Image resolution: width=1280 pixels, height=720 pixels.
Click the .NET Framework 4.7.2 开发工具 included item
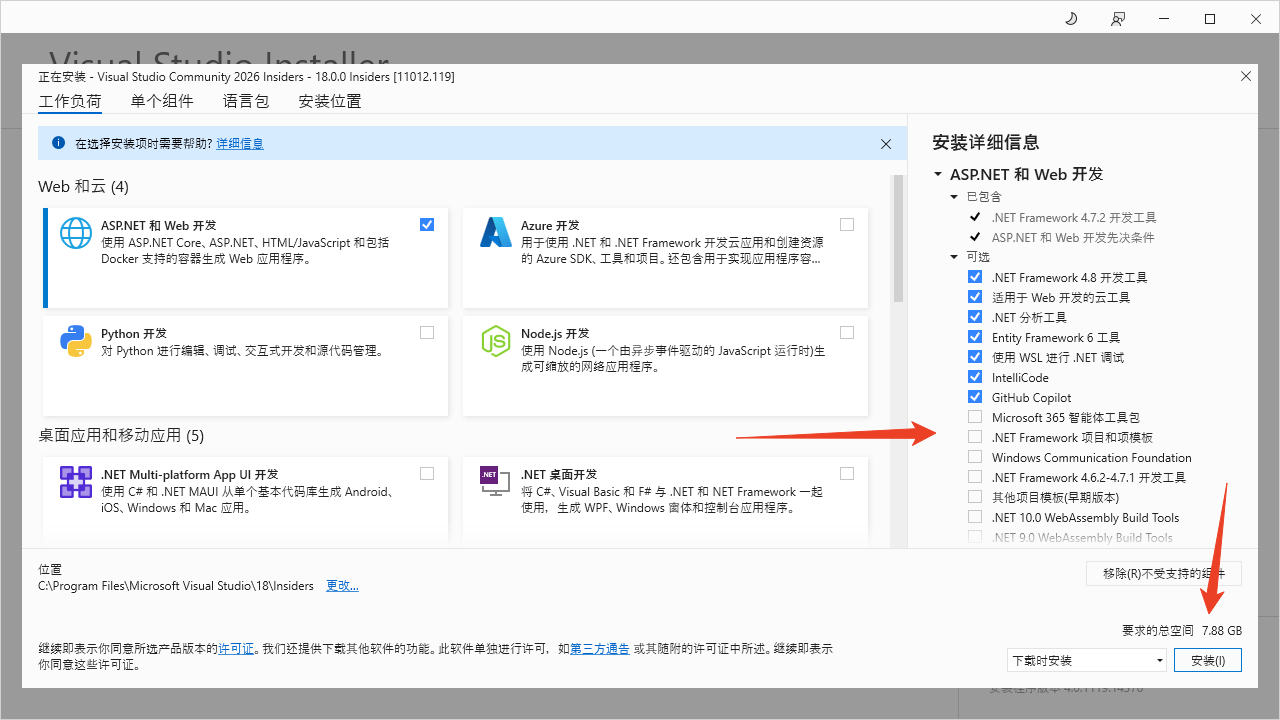click(1074, 217)
